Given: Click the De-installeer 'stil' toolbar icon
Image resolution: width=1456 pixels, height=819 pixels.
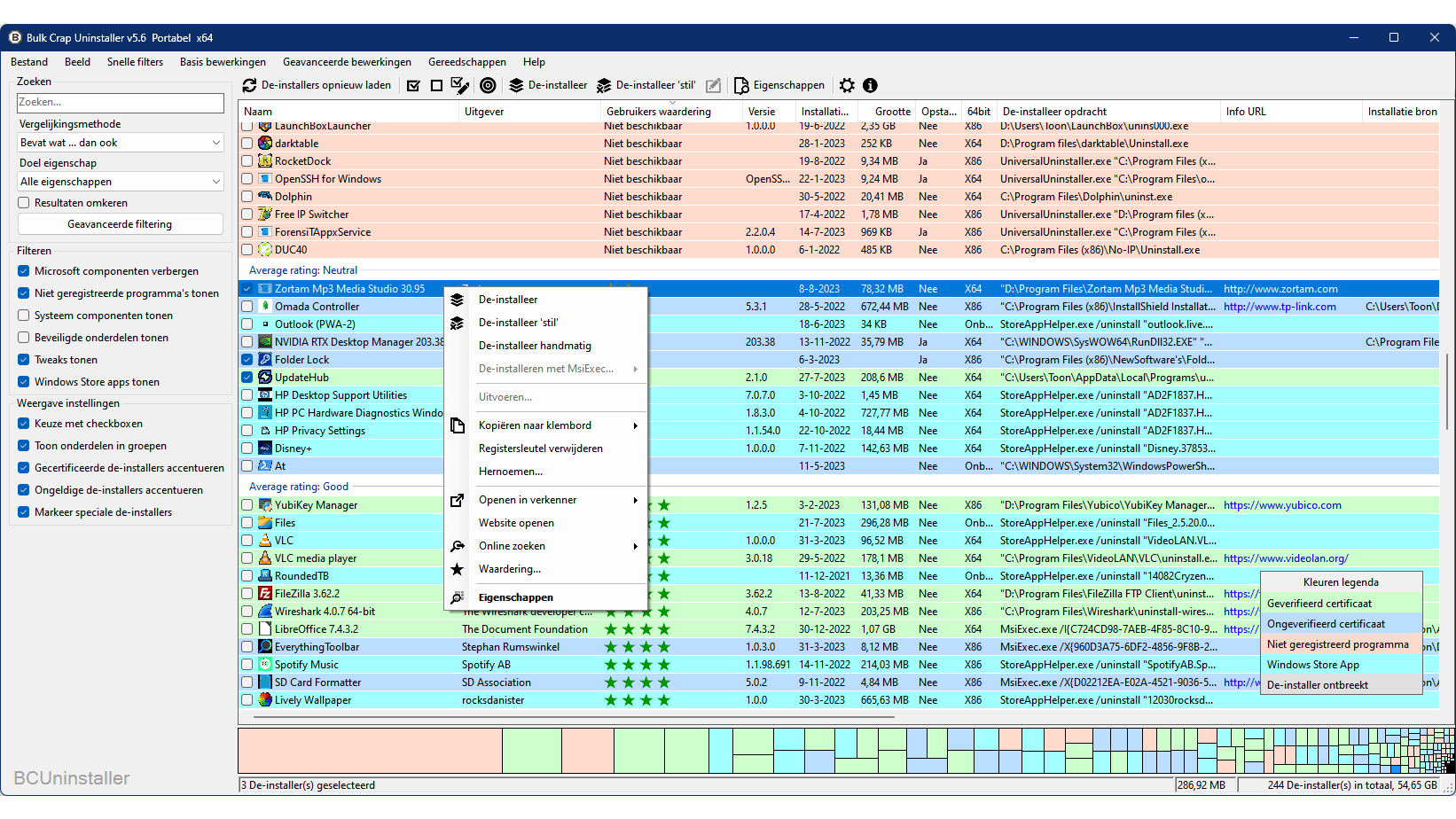Looking at the screenshot, I should [x=604, y=86].
